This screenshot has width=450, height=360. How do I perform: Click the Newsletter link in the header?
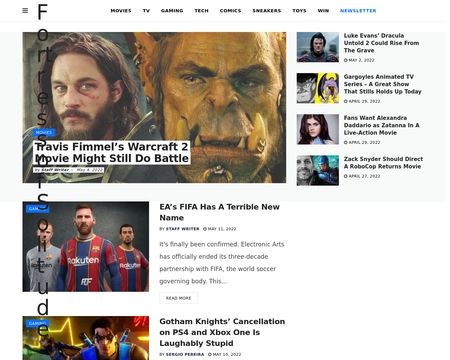point(358,11)
